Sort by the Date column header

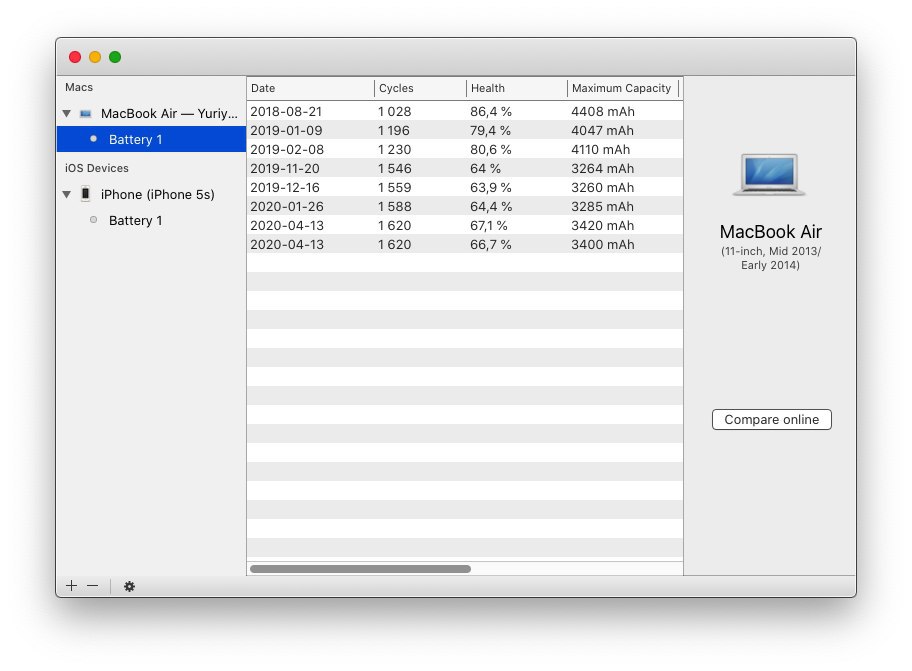tap(311, 88)
